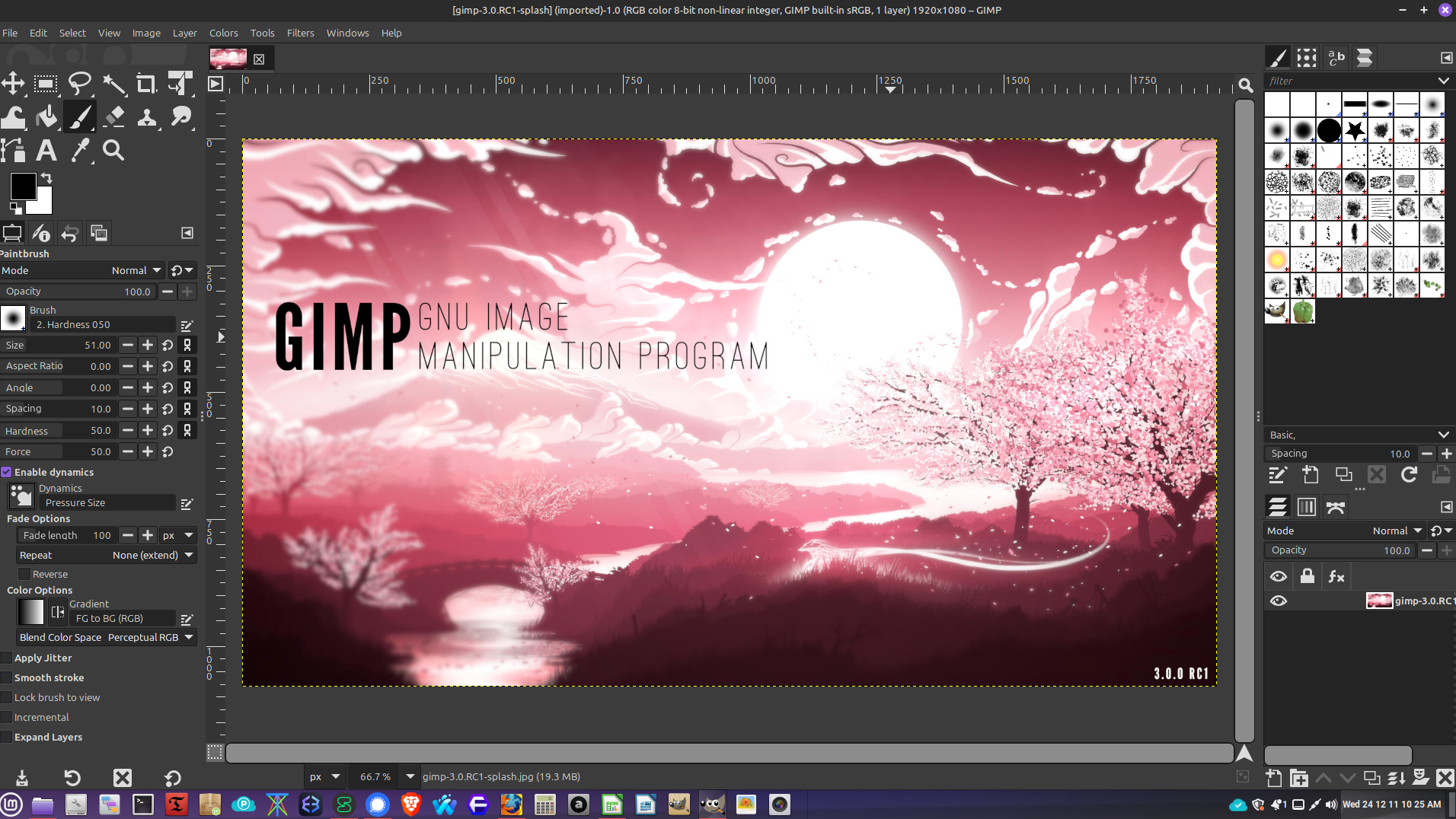Select the Unified Transform tool
The width and height of the screenshot is (1456, 819).
tap(180, 83)
